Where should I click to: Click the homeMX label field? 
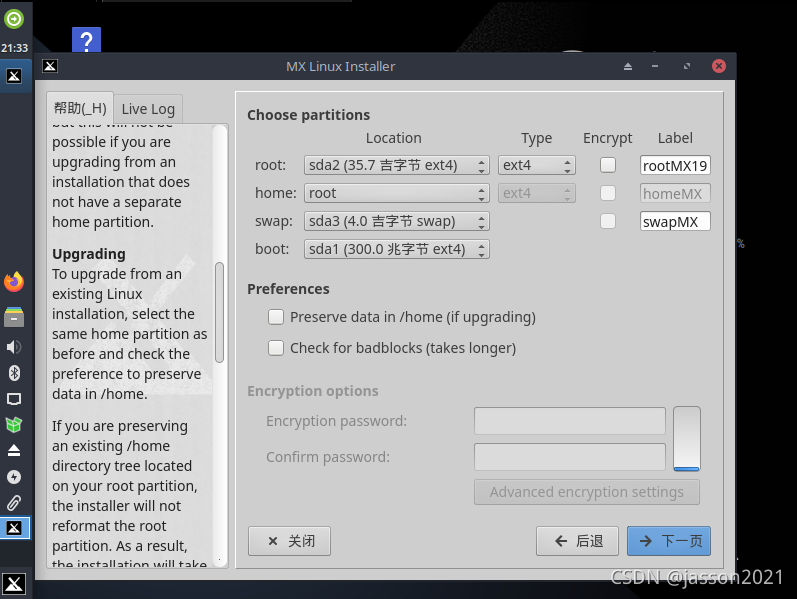675,193
